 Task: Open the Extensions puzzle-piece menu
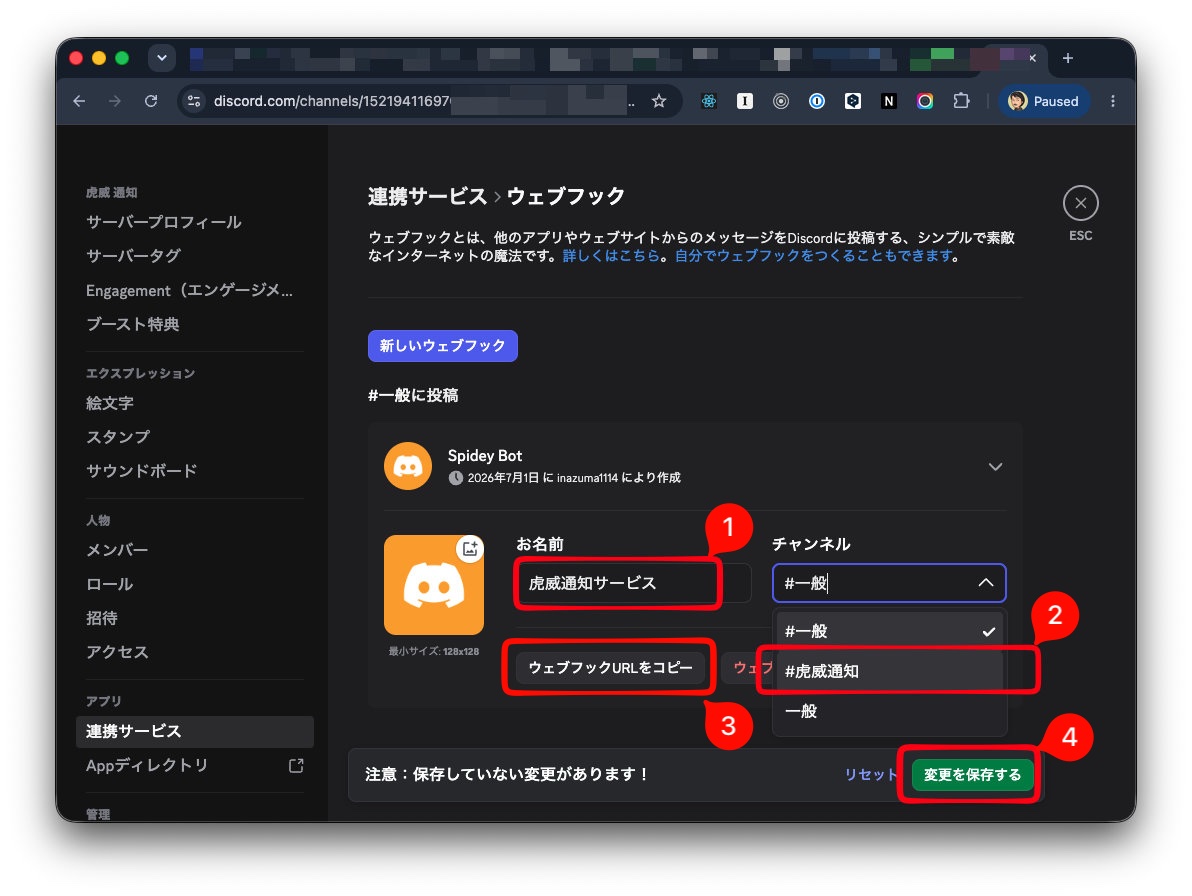961,101
